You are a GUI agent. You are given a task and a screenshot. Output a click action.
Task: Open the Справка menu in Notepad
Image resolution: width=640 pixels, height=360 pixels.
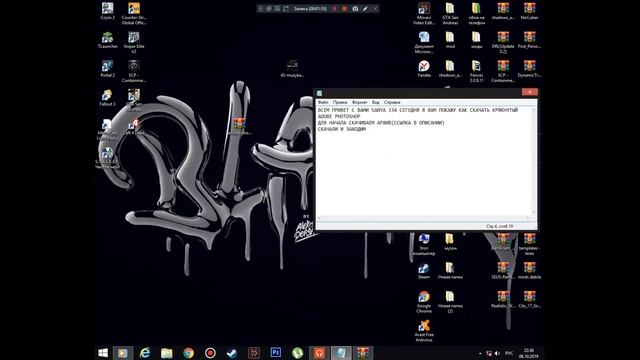(x=392, y=102)
